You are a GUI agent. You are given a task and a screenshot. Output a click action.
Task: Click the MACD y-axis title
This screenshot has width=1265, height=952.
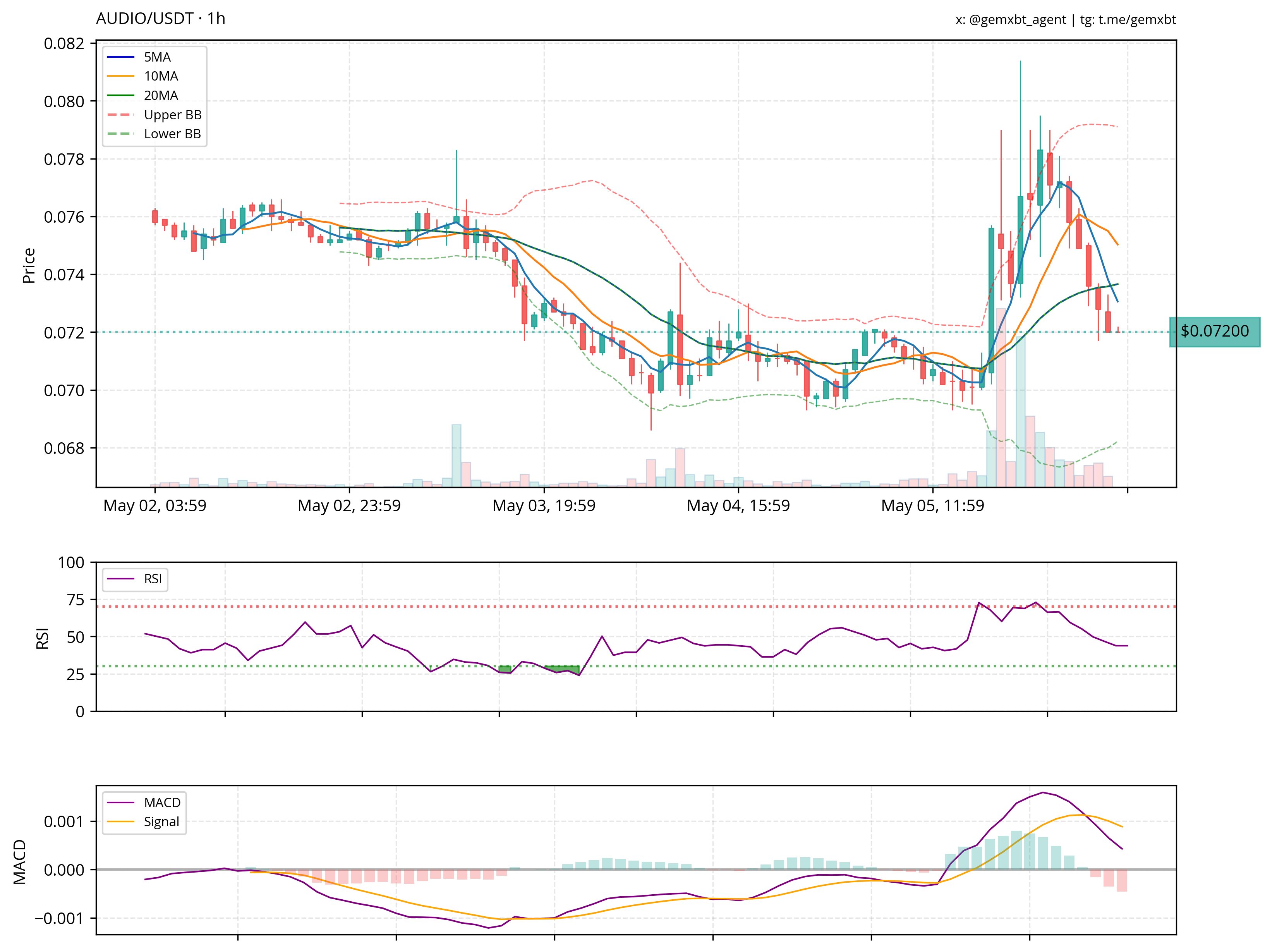coord(20,862)
